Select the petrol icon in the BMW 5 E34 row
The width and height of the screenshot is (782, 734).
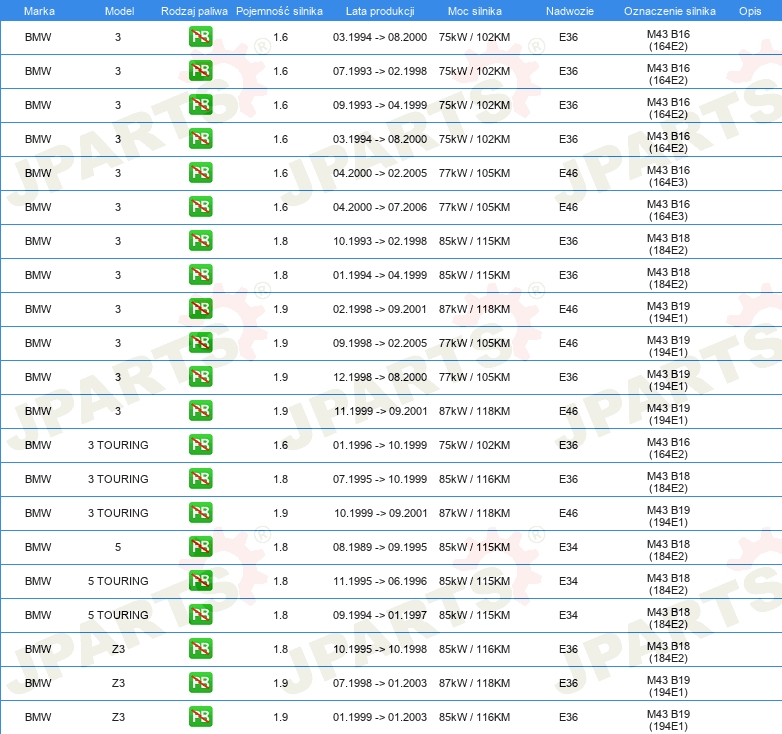click(x=200, y=547)
